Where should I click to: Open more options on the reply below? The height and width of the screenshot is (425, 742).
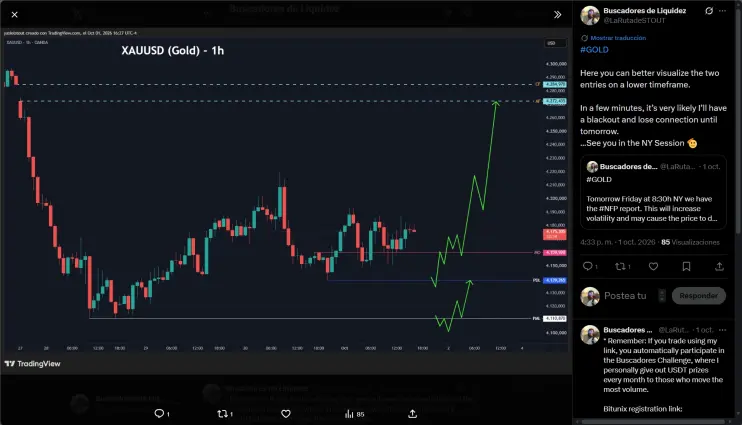coord(723,330)
